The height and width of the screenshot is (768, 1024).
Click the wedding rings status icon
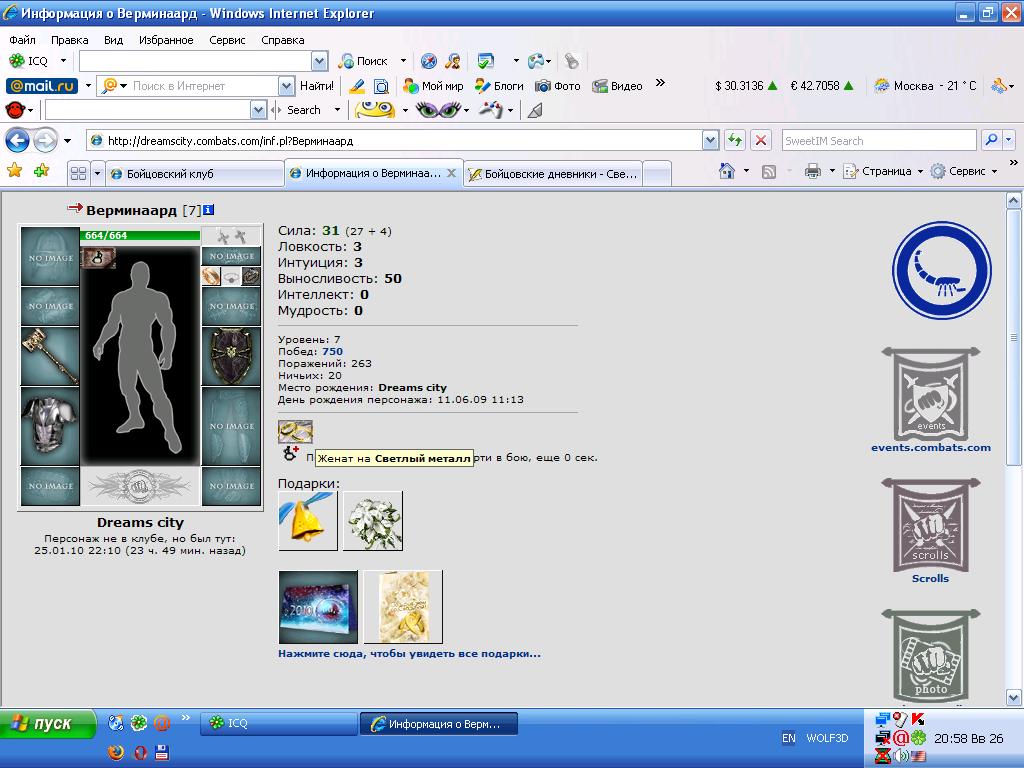point(295,432)
